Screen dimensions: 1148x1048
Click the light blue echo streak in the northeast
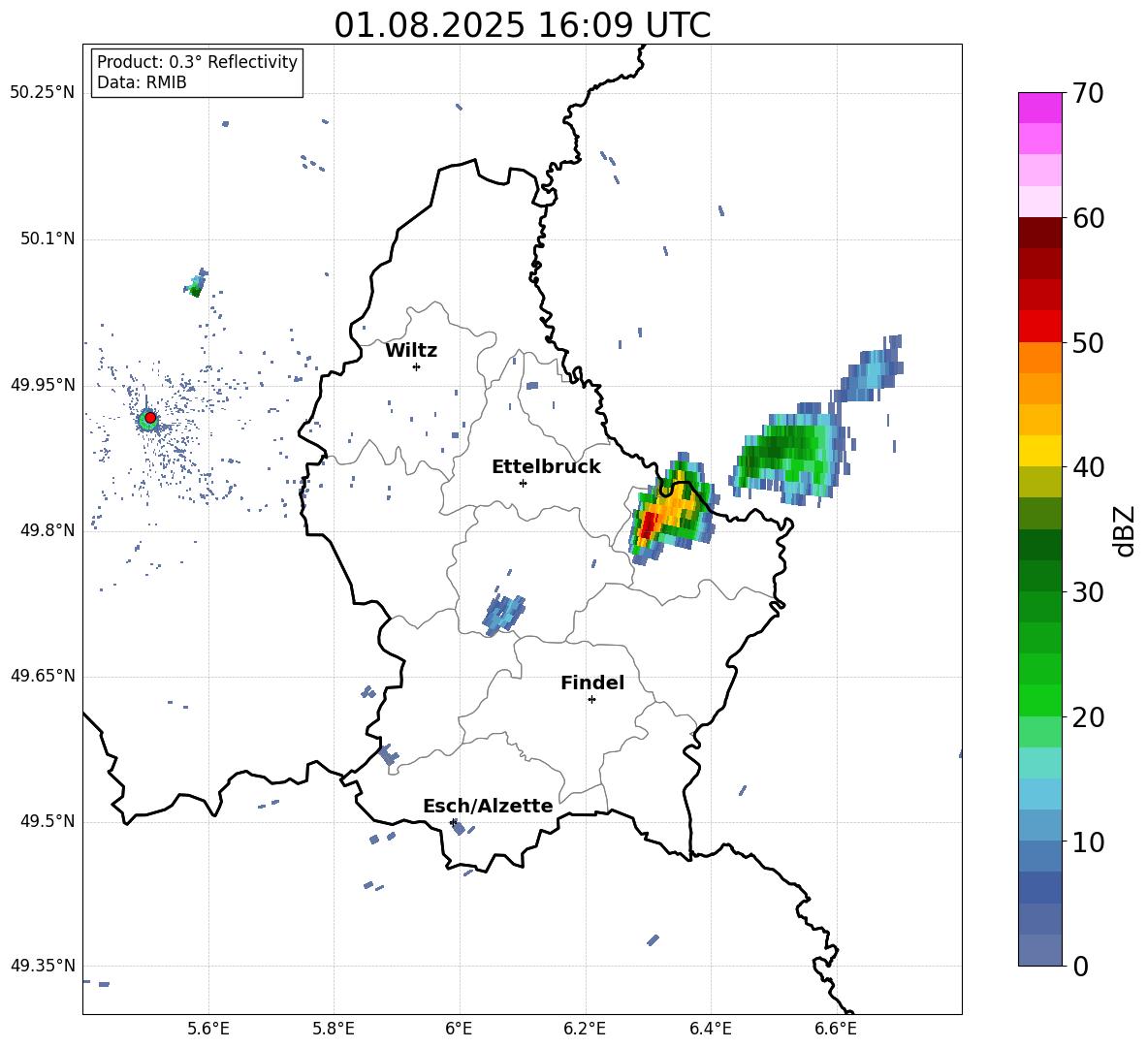pyautogui.click(x=869, y=369)
